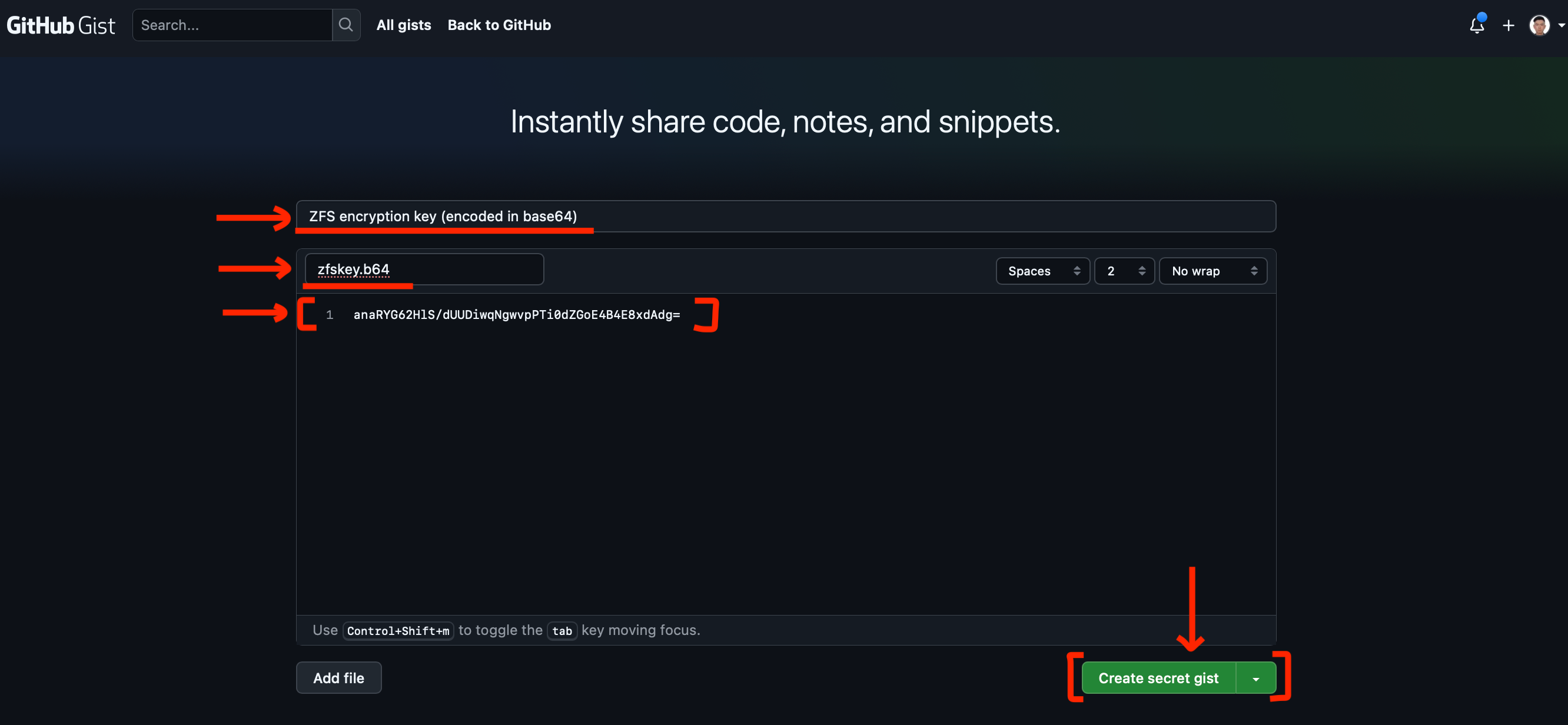Screen dimensions: 1568x725
Task: Open the user avatar menu
Action: coord(1539,25)
